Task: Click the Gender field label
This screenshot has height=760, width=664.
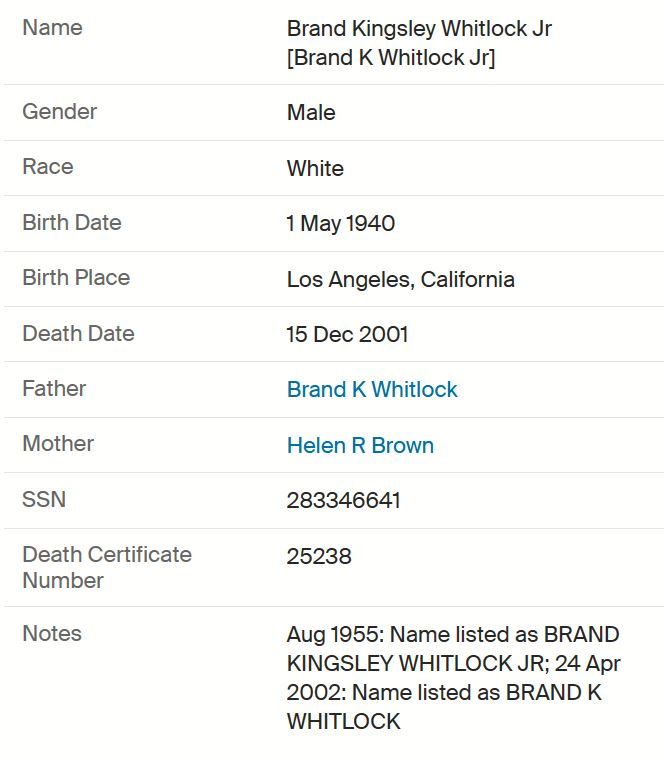Action: (x=60, y=111)
